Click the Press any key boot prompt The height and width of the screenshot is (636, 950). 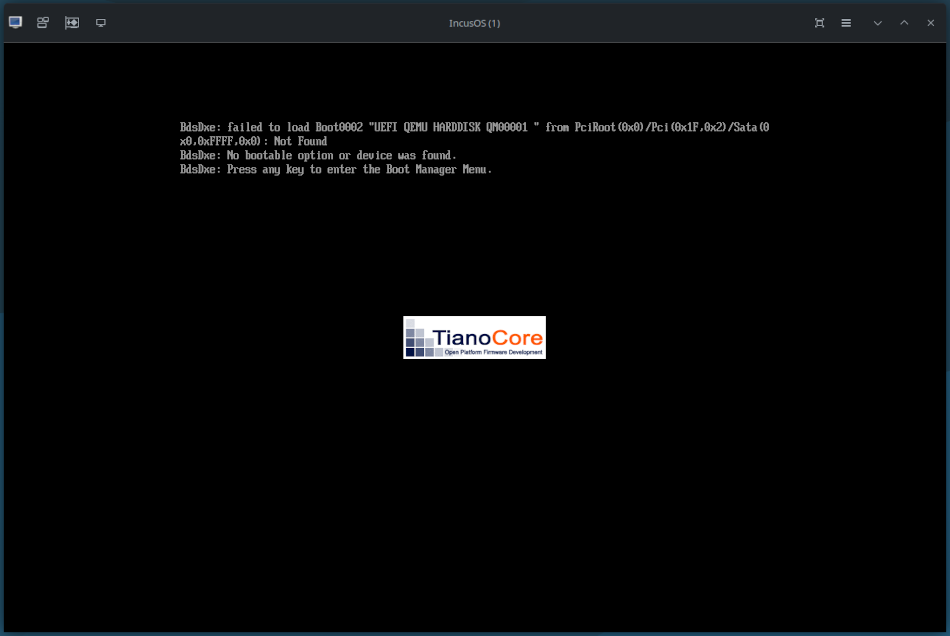coord(335,169)
